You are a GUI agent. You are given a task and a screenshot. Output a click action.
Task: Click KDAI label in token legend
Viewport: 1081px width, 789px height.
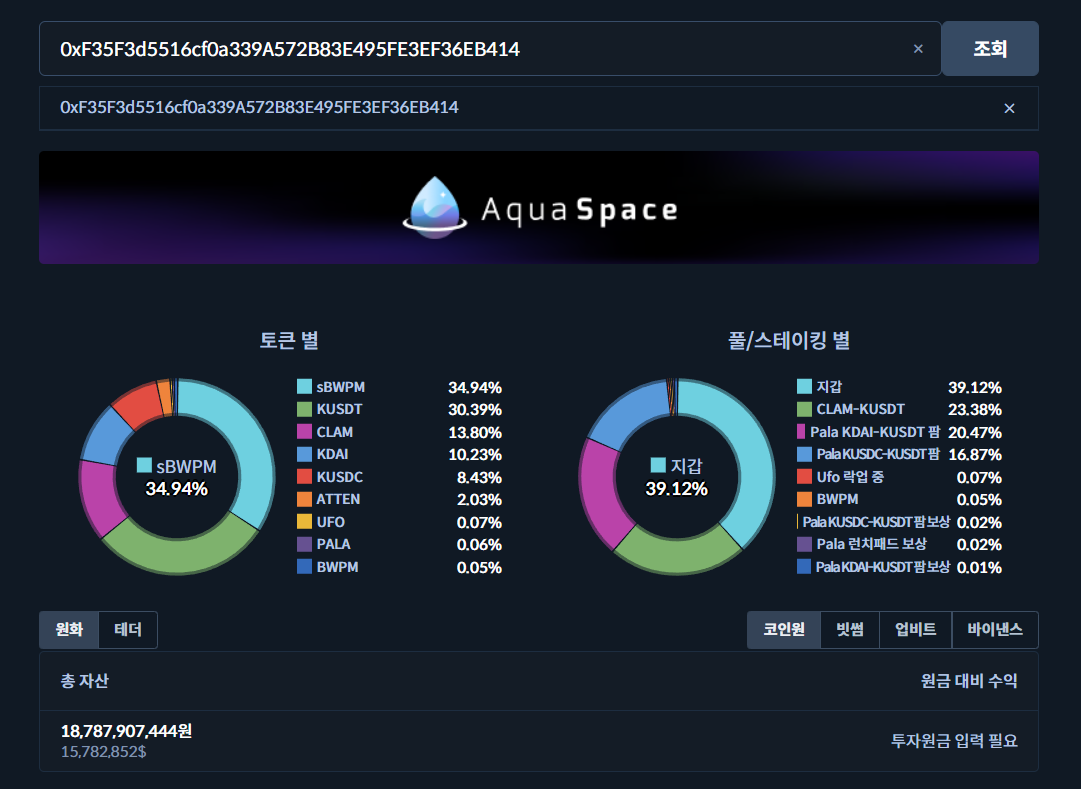[x=332, y=454]
